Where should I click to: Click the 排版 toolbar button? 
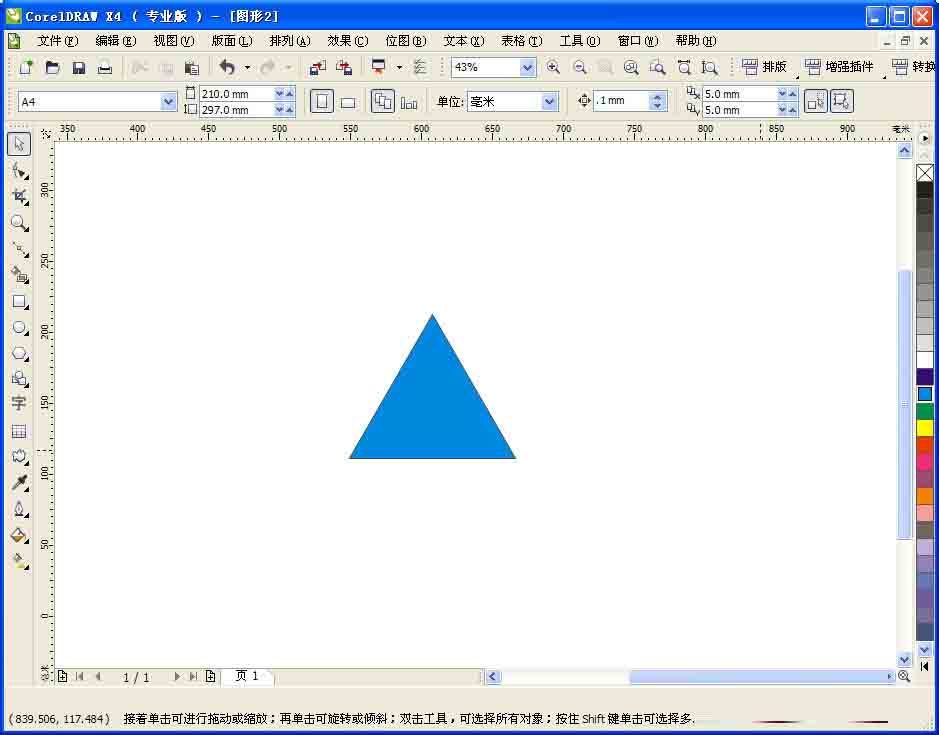[769, 67]
